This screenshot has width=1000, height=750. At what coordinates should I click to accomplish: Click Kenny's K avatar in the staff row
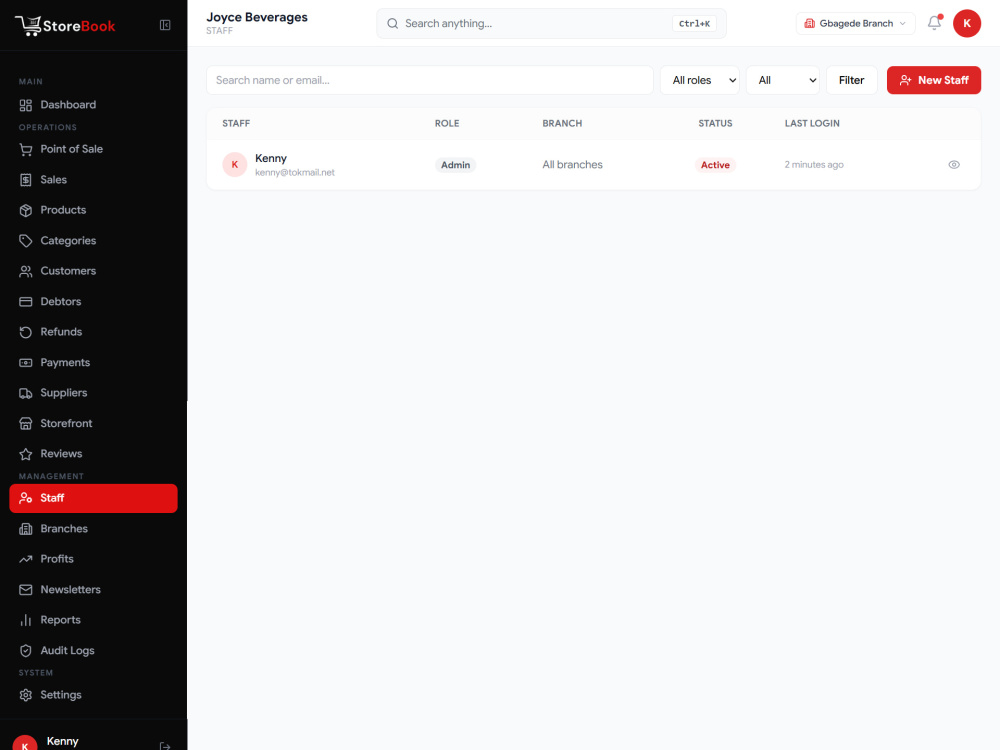point(235,165)
